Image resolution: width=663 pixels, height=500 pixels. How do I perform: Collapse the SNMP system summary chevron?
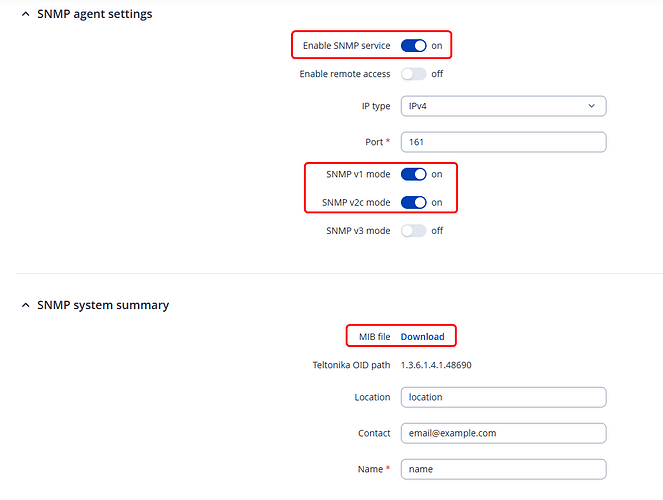point(25,305)
